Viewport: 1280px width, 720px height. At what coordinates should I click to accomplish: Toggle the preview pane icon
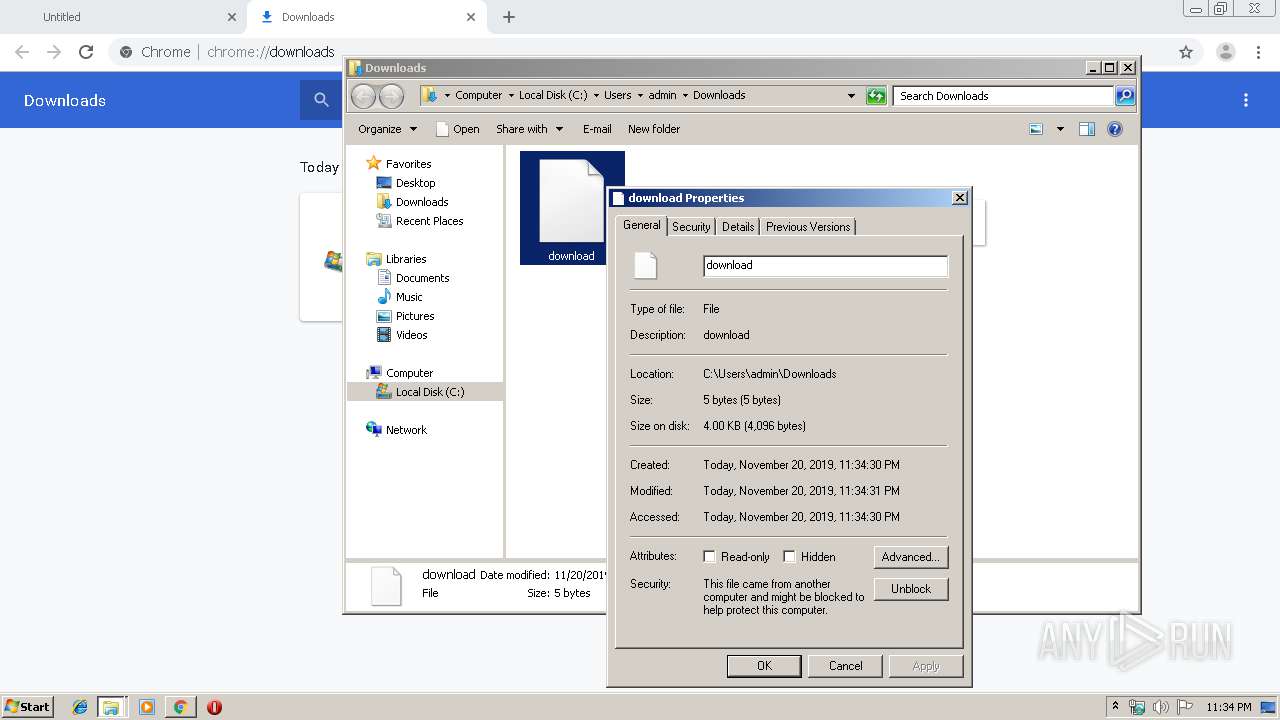[x=1087, y=129]
